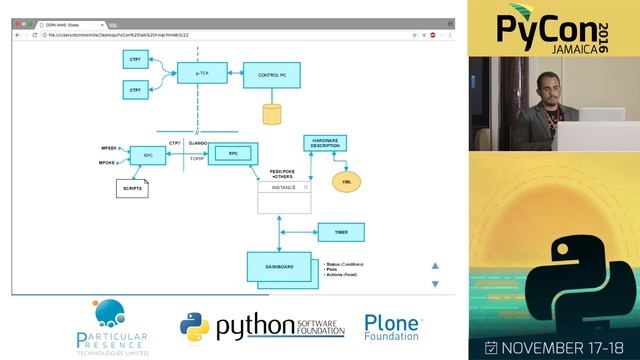
Task: Go to previous slide with up arrow
Action: [435, 266]
